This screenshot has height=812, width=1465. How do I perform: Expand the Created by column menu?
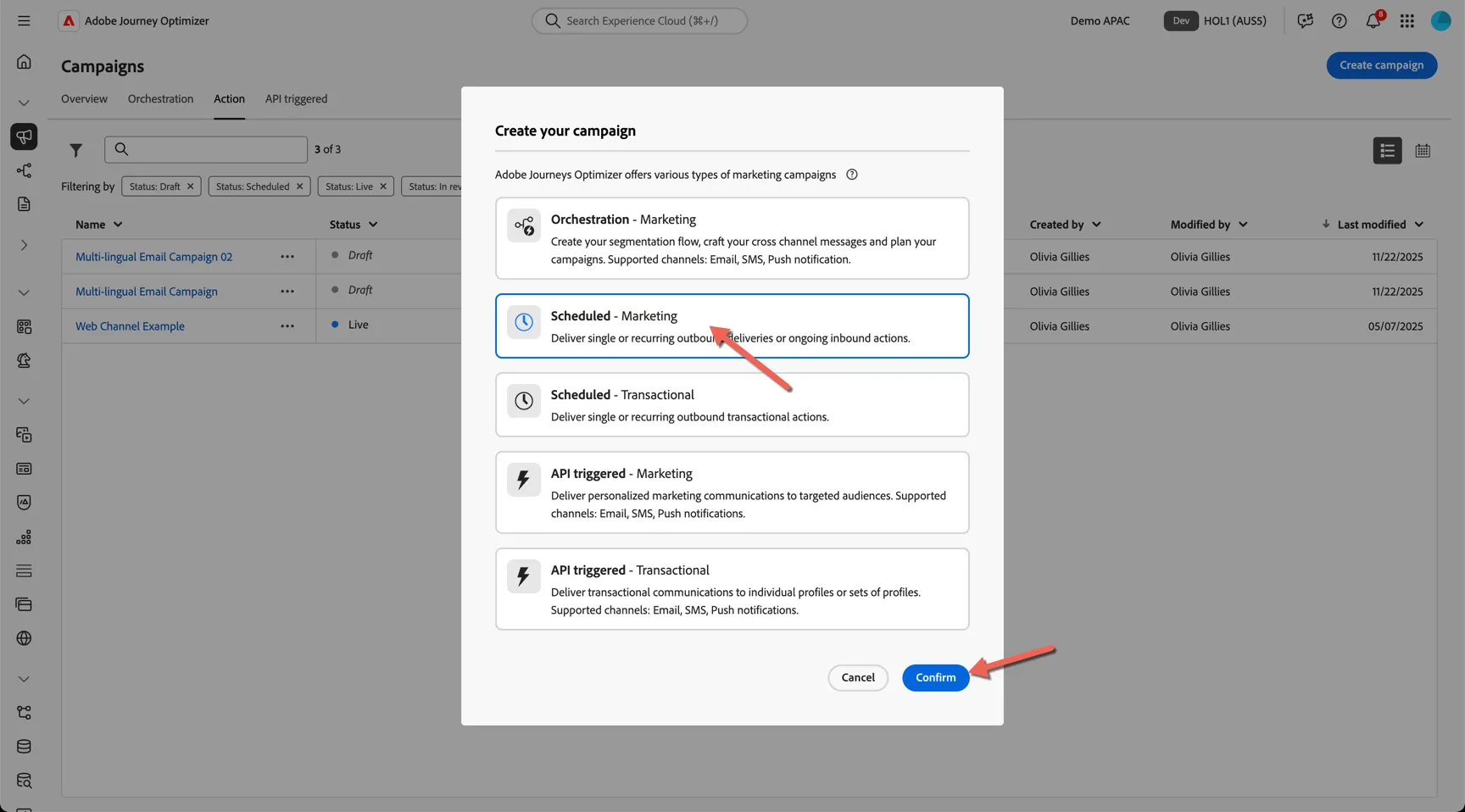click(x=1096, y=225)
